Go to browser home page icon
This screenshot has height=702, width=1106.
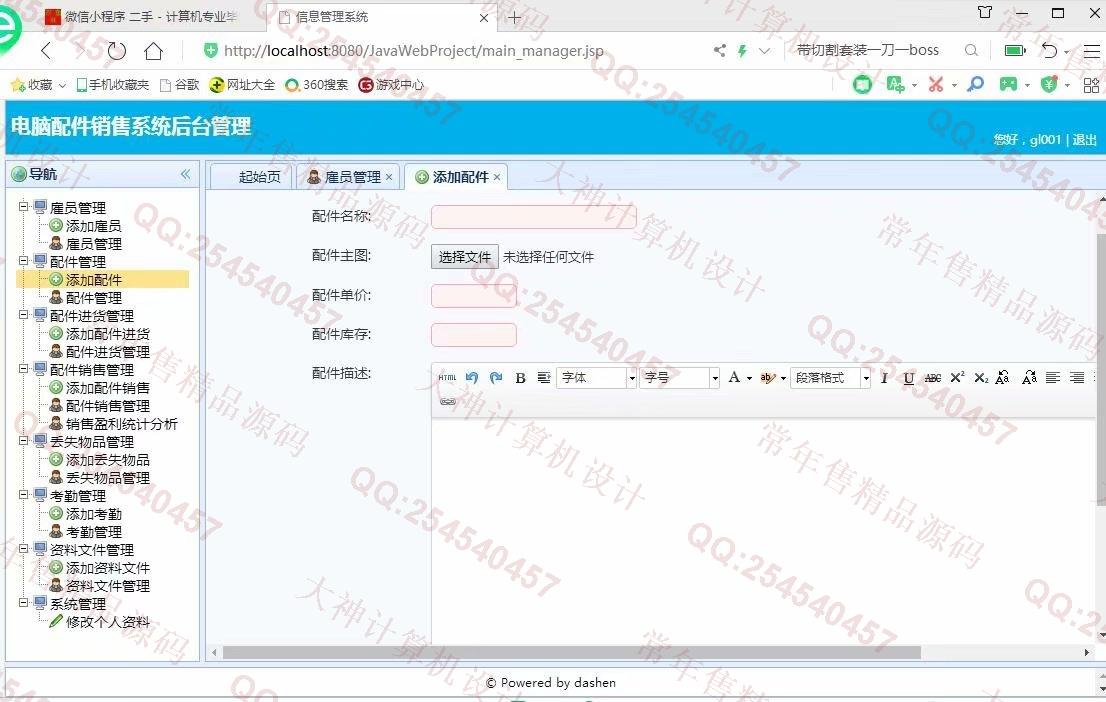154,51
